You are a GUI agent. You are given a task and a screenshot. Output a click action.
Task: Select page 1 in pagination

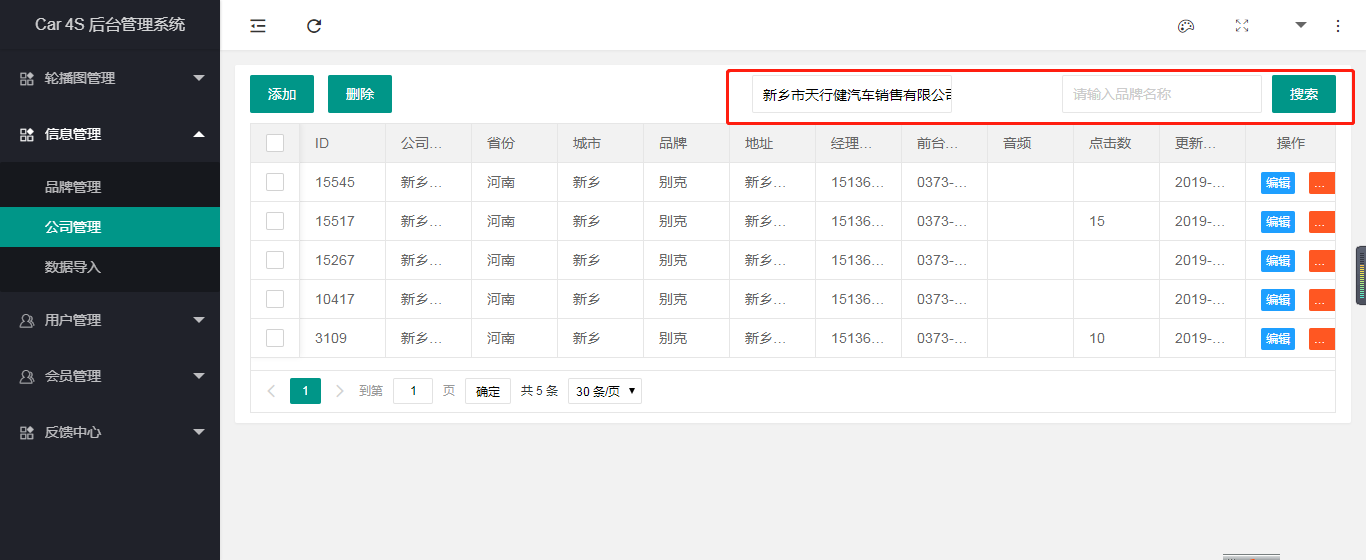(305, 391)
